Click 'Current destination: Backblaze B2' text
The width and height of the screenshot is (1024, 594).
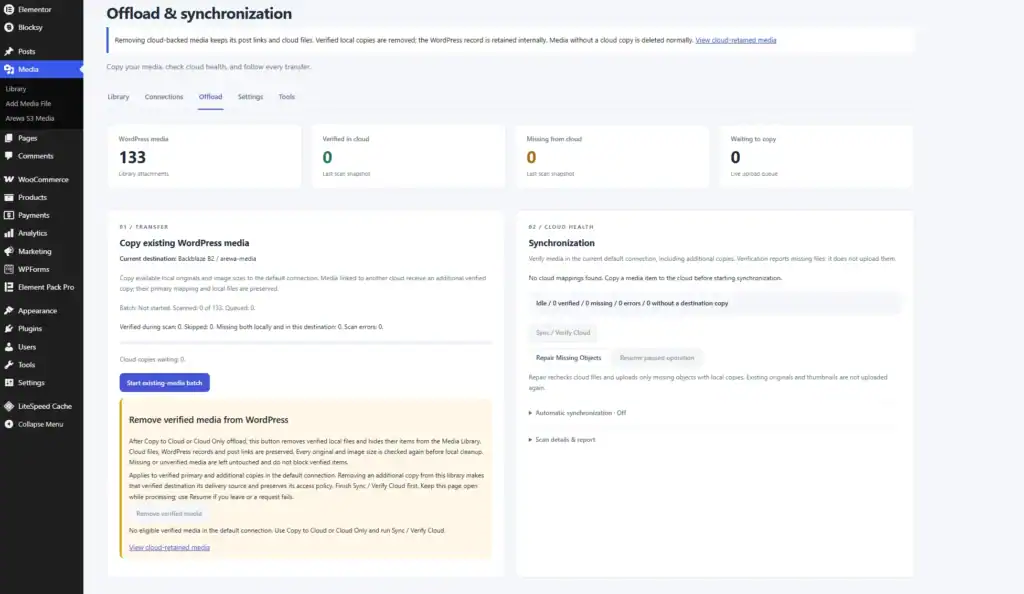tap(188, 259)
